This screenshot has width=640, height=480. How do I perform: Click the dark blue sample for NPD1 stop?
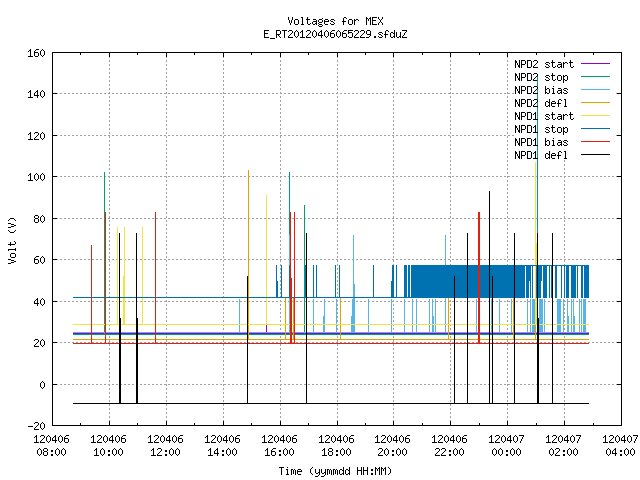(x=595, y=129)
